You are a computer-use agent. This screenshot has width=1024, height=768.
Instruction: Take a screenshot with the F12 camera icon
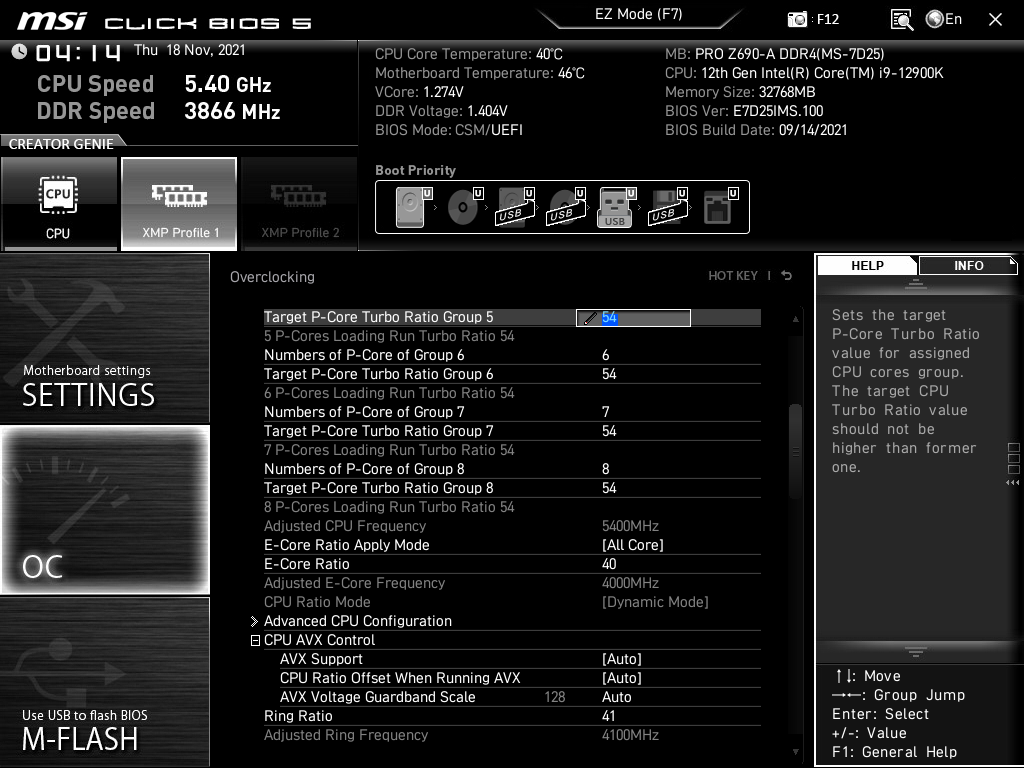[x=797, y=20]
